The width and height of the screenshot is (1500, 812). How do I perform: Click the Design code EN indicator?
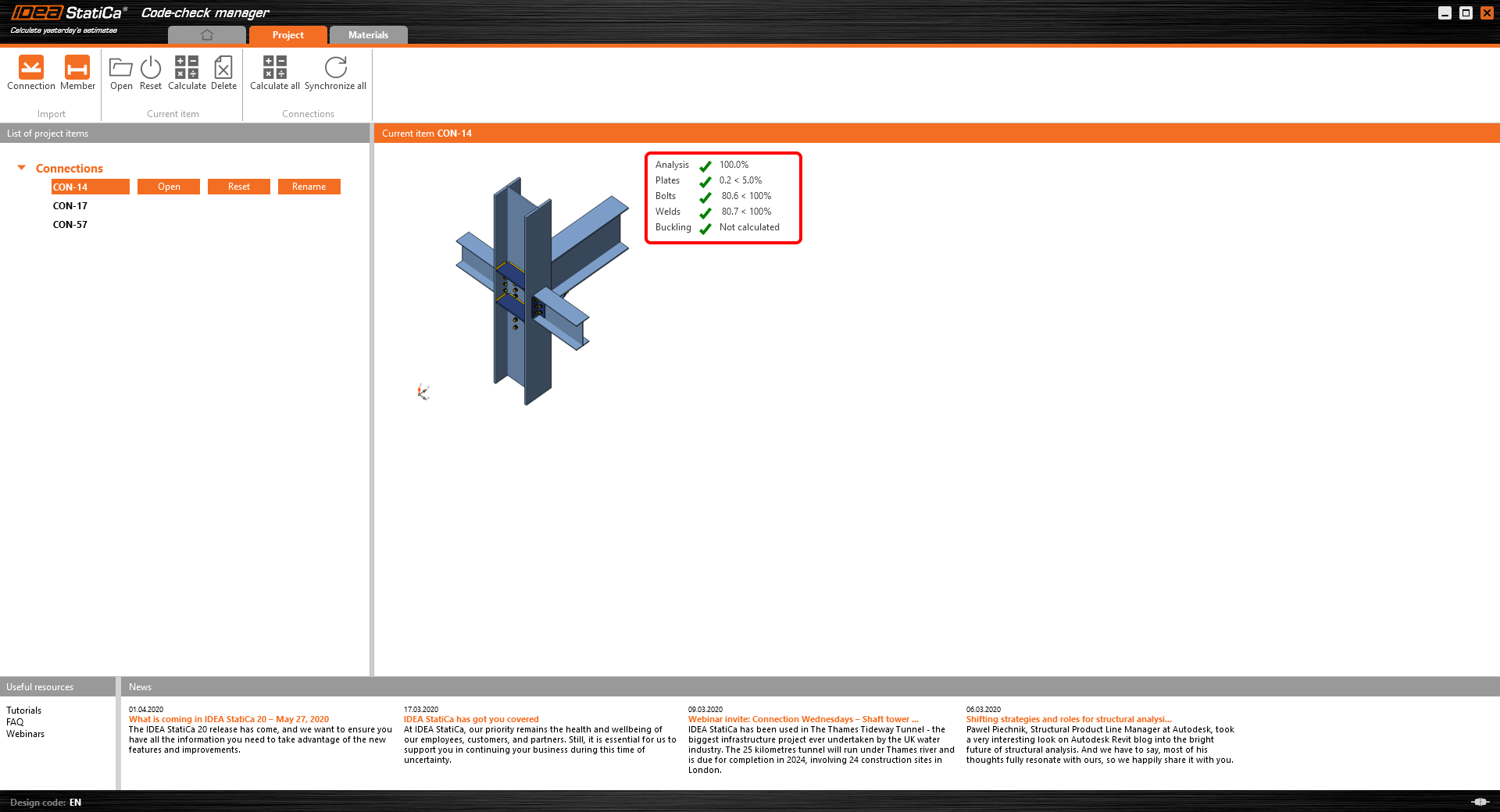[45, 803]
